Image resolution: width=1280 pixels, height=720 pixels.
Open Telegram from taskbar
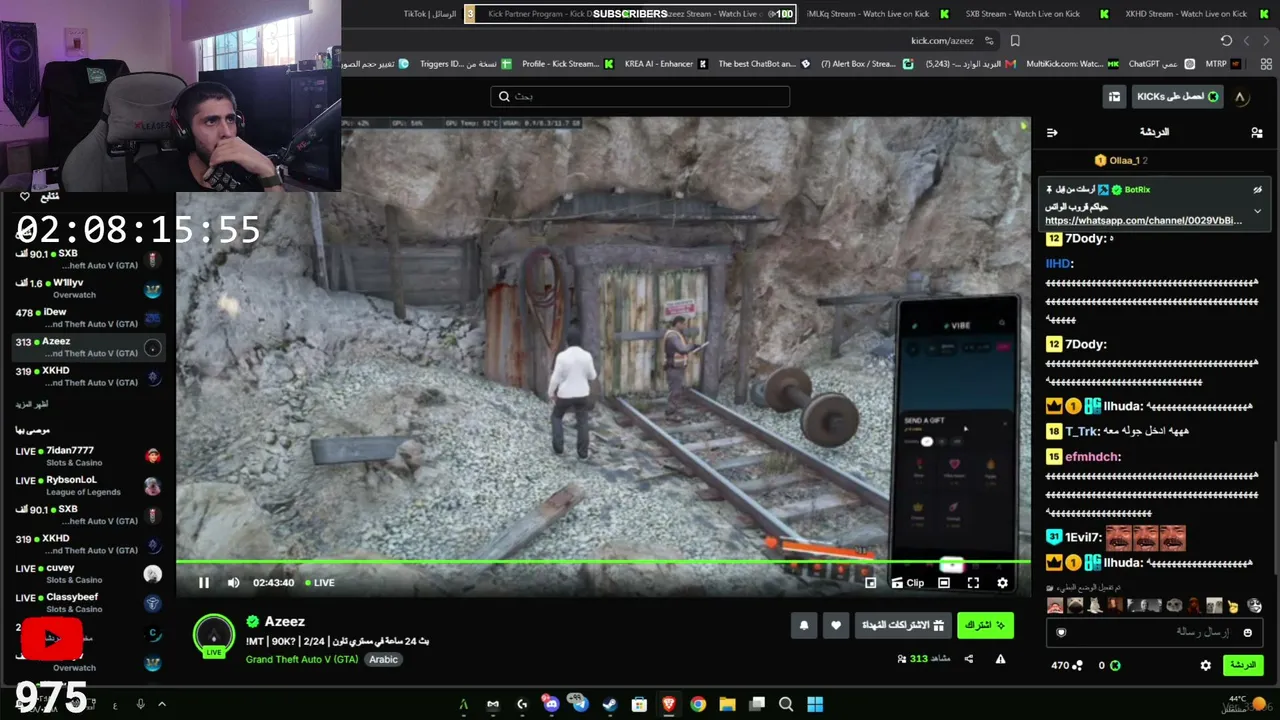pyautogui.click(x=580, y=704)
